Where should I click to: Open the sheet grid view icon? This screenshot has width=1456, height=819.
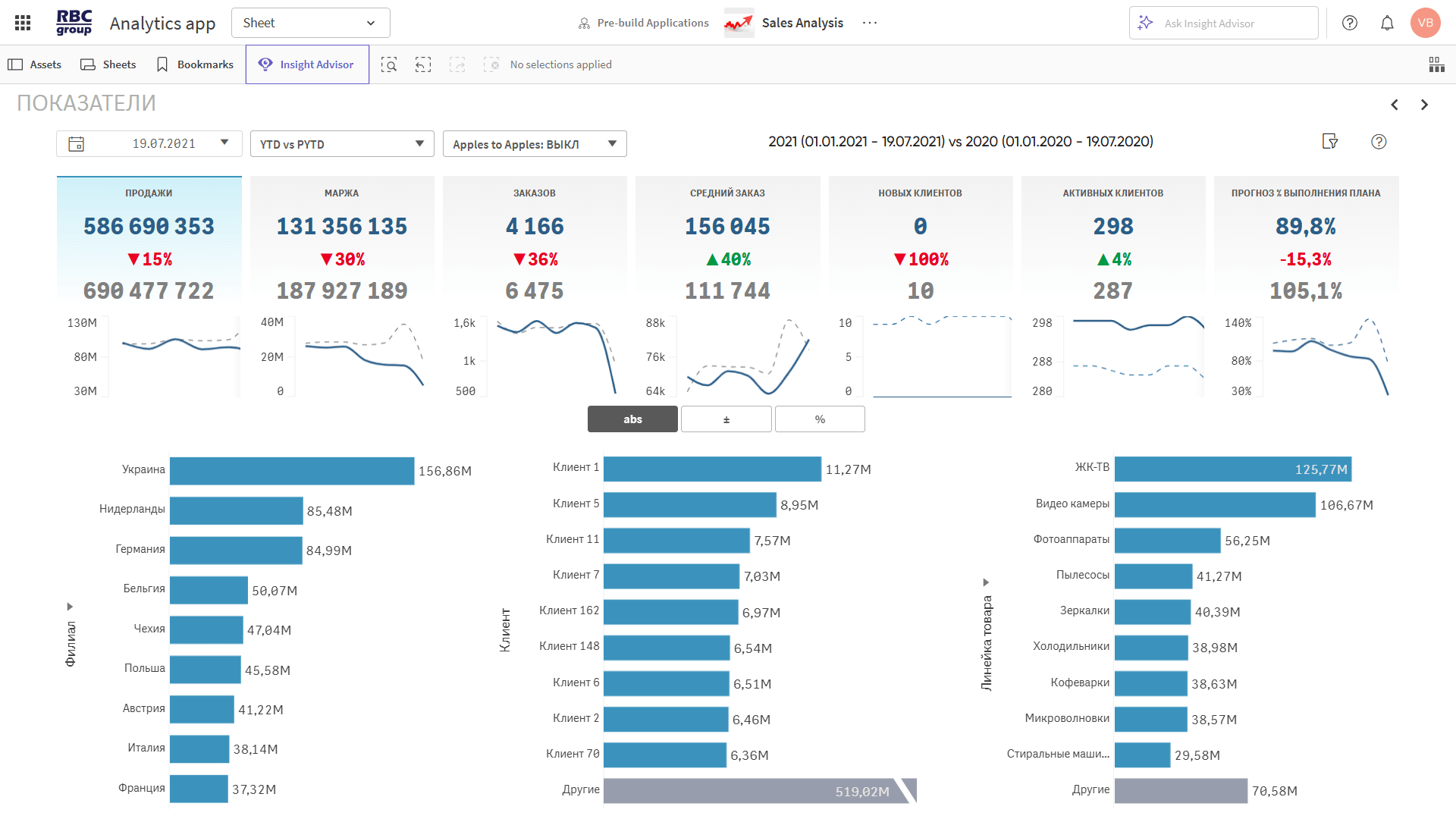click(1436, 64)
